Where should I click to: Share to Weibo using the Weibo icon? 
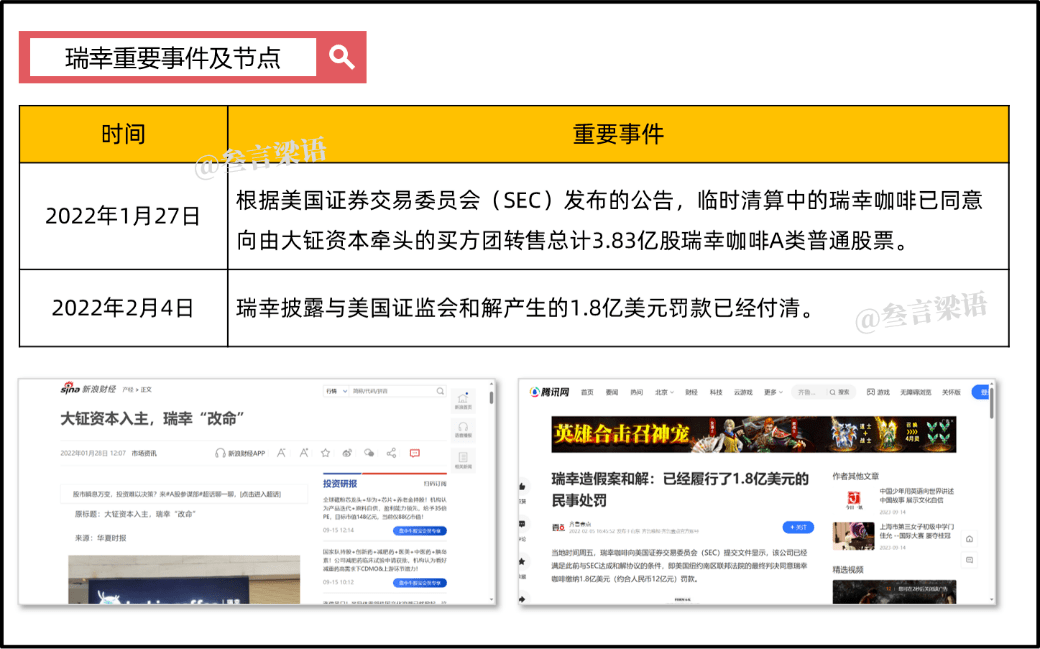coord(347,453)
